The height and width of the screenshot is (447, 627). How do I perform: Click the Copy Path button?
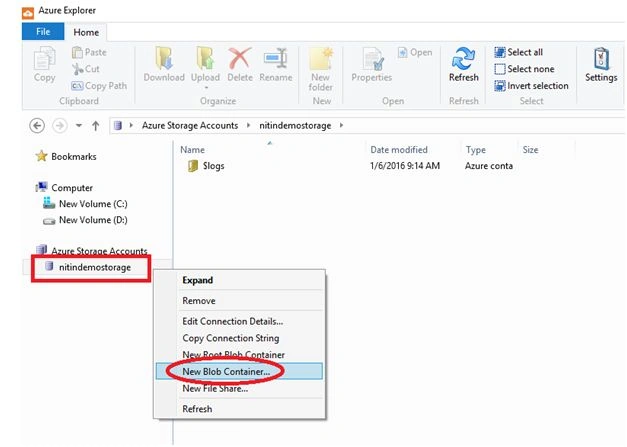coord(99,86)
